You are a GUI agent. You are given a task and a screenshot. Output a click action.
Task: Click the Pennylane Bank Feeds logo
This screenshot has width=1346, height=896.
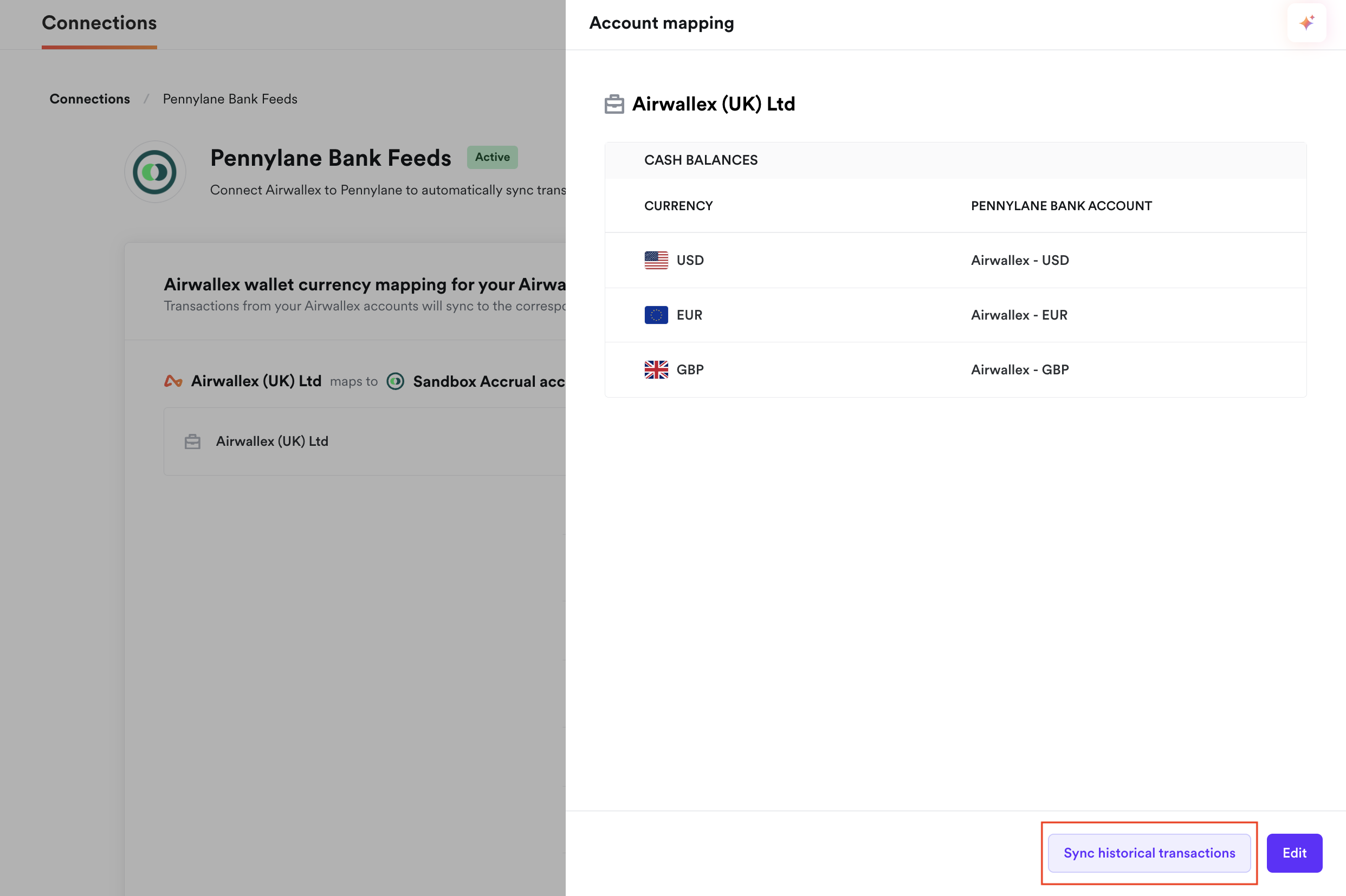155,171
